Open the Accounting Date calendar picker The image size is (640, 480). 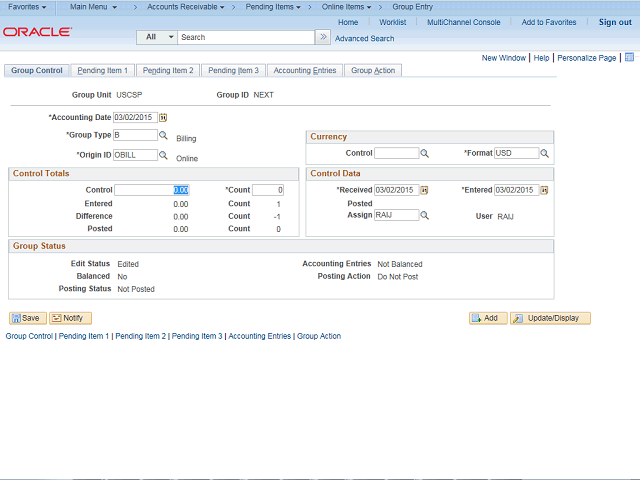164,117
